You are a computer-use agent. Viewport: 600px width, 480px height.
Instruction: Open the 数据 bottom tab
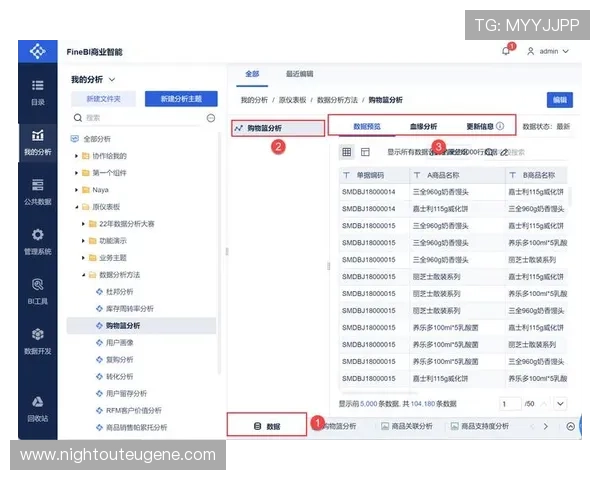267,426
